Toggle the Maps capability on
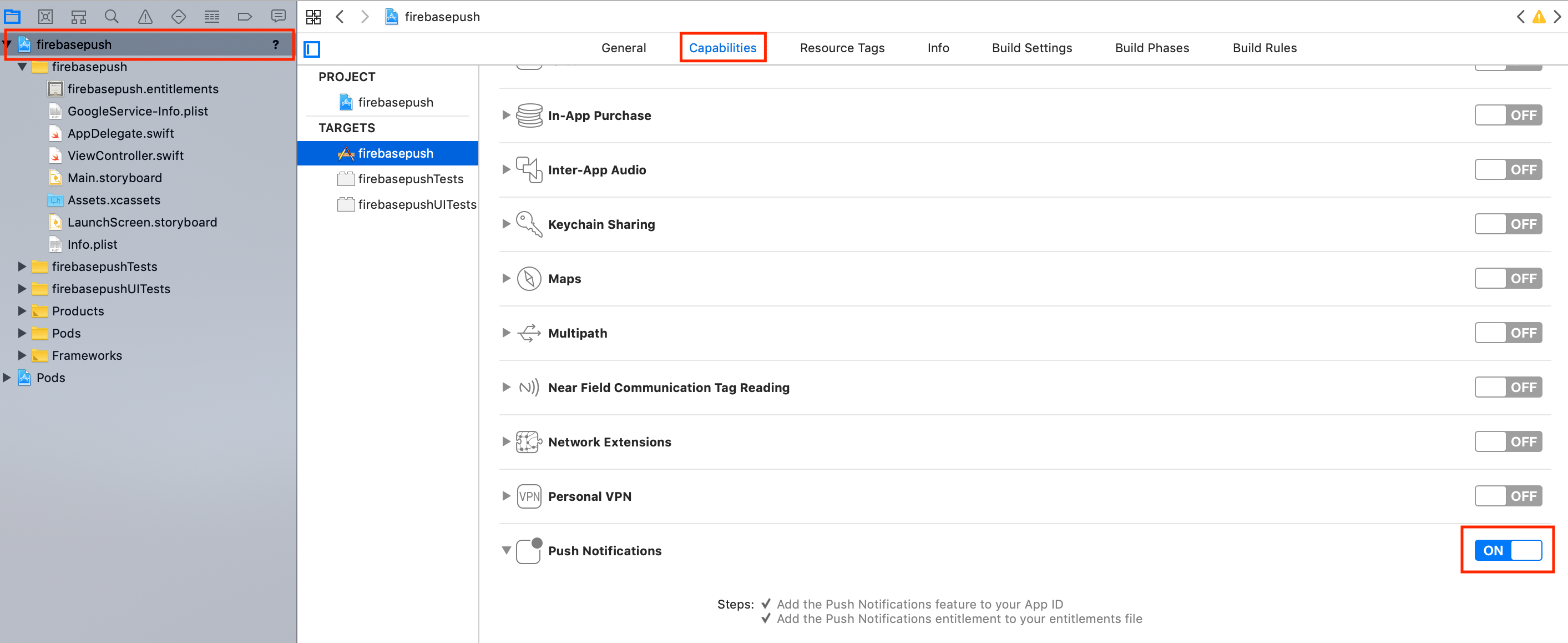 point(1508,278)
